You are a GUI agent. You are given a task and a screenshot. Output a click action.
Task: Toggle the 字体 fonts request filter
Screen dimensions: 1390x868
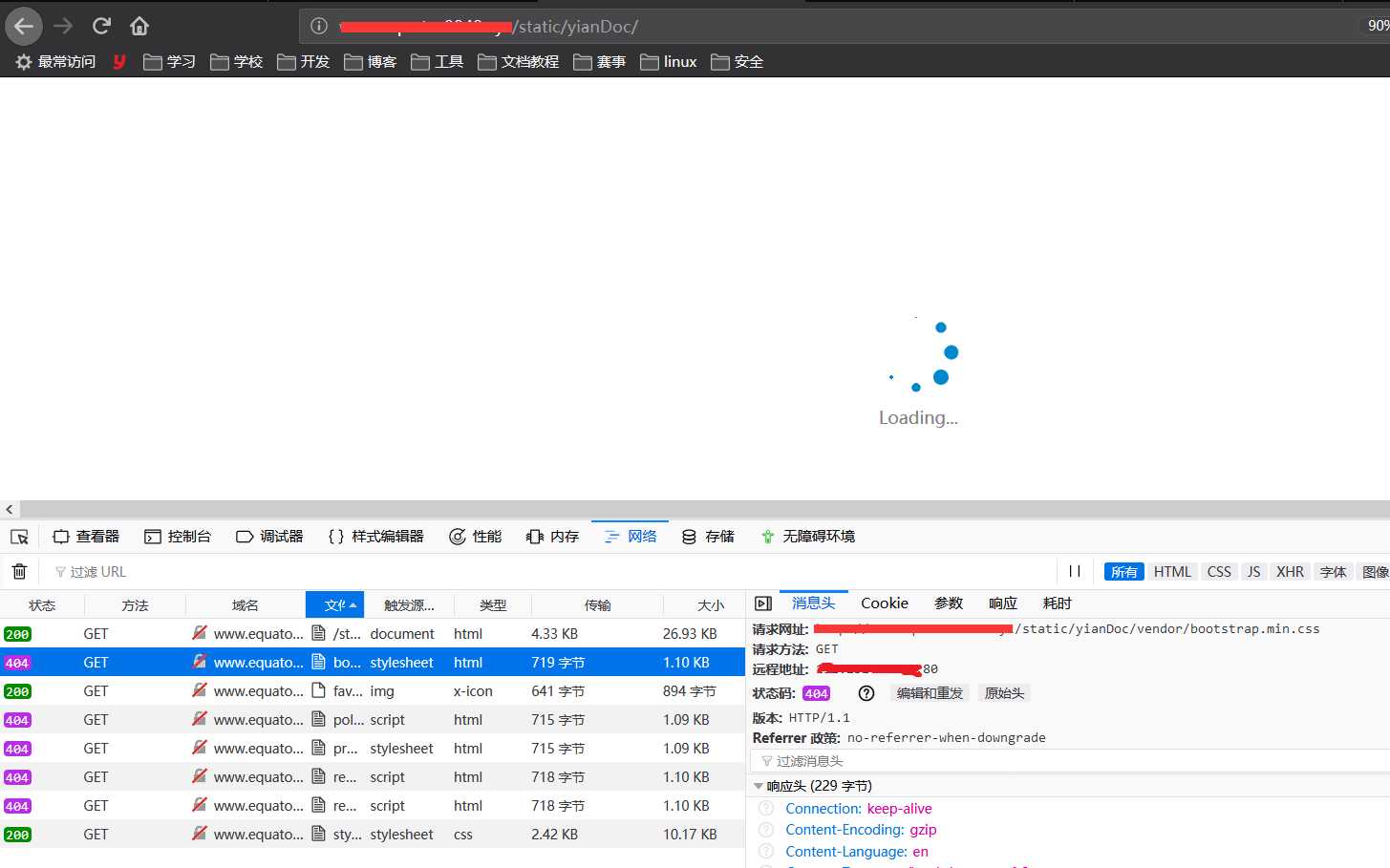(x=1333, y=572)
